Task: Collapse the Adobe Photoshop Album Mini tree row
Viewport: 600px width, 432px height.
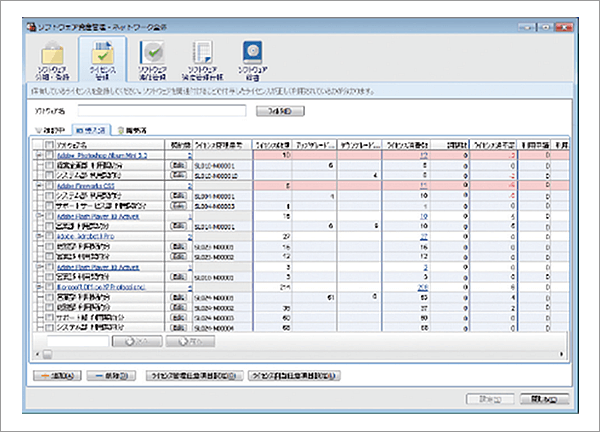Action: click(x=38, y=156)
